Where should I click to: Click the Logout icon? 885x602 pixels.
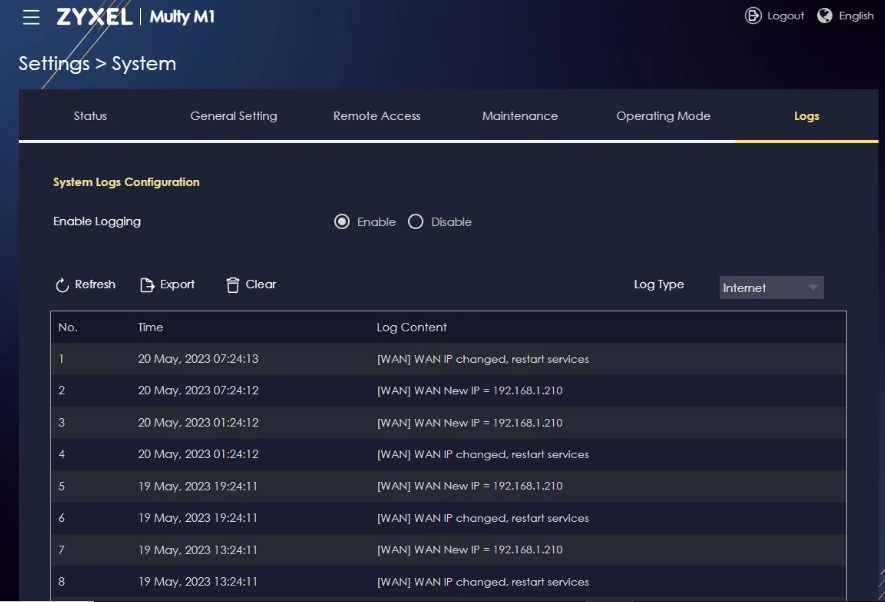753,16
